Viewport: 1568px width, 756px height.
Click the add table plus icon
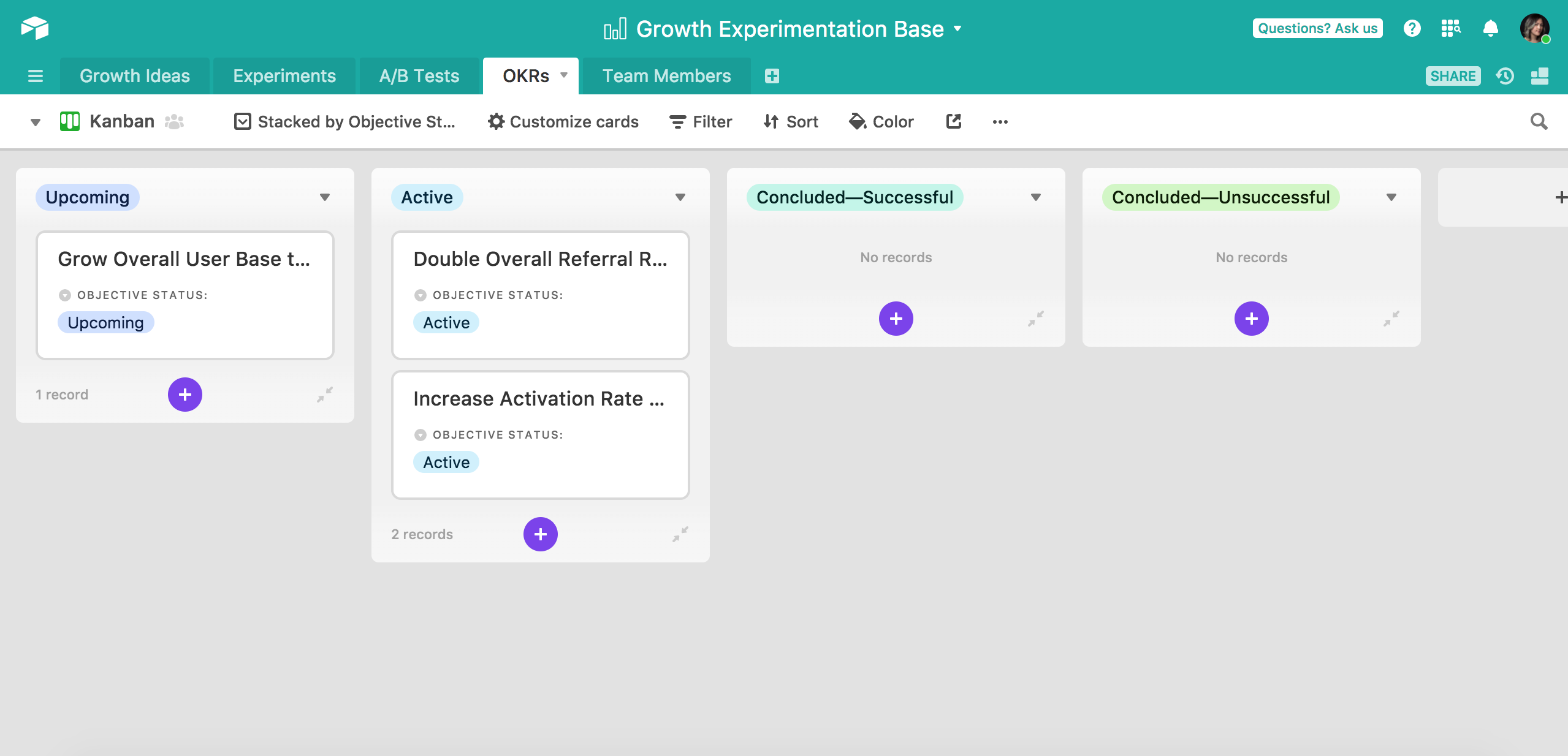tap(772, 76)
